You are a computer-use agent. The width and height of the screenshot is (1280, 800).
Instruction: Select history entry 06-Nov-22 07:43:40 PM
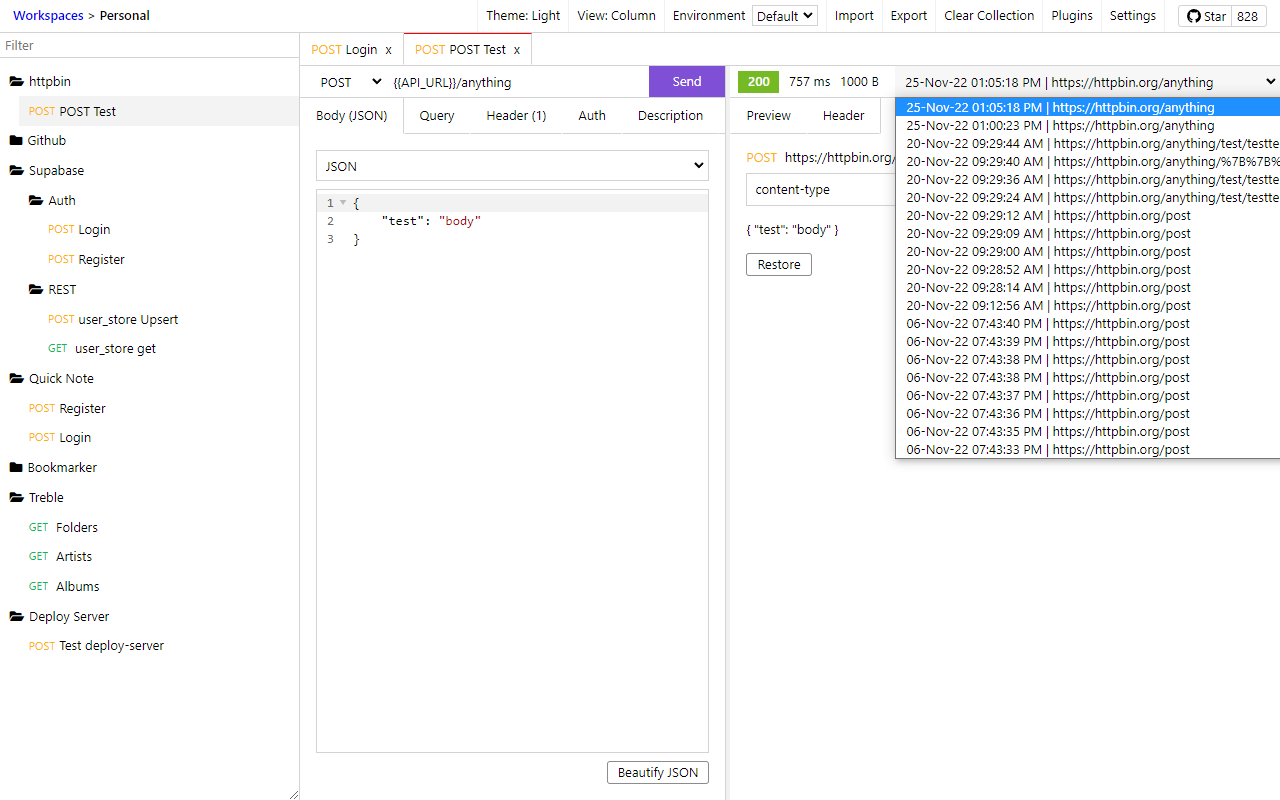point(1088,324)
